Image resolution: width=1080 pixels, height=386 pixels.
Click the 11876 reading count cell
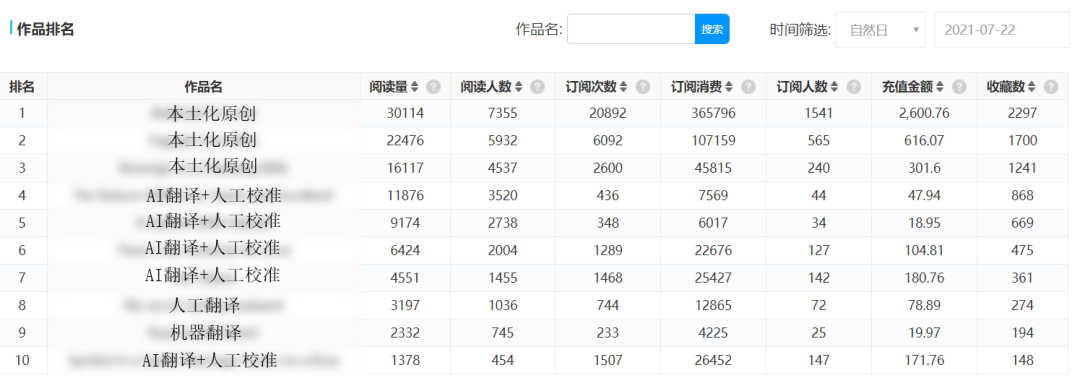(406, 196)
